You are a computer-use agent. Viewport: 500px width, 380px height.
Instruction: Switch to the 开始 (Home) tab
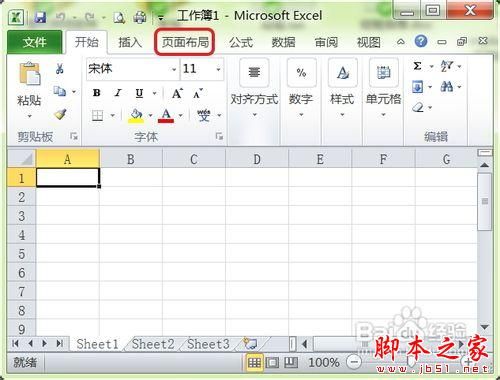(86, 42)
